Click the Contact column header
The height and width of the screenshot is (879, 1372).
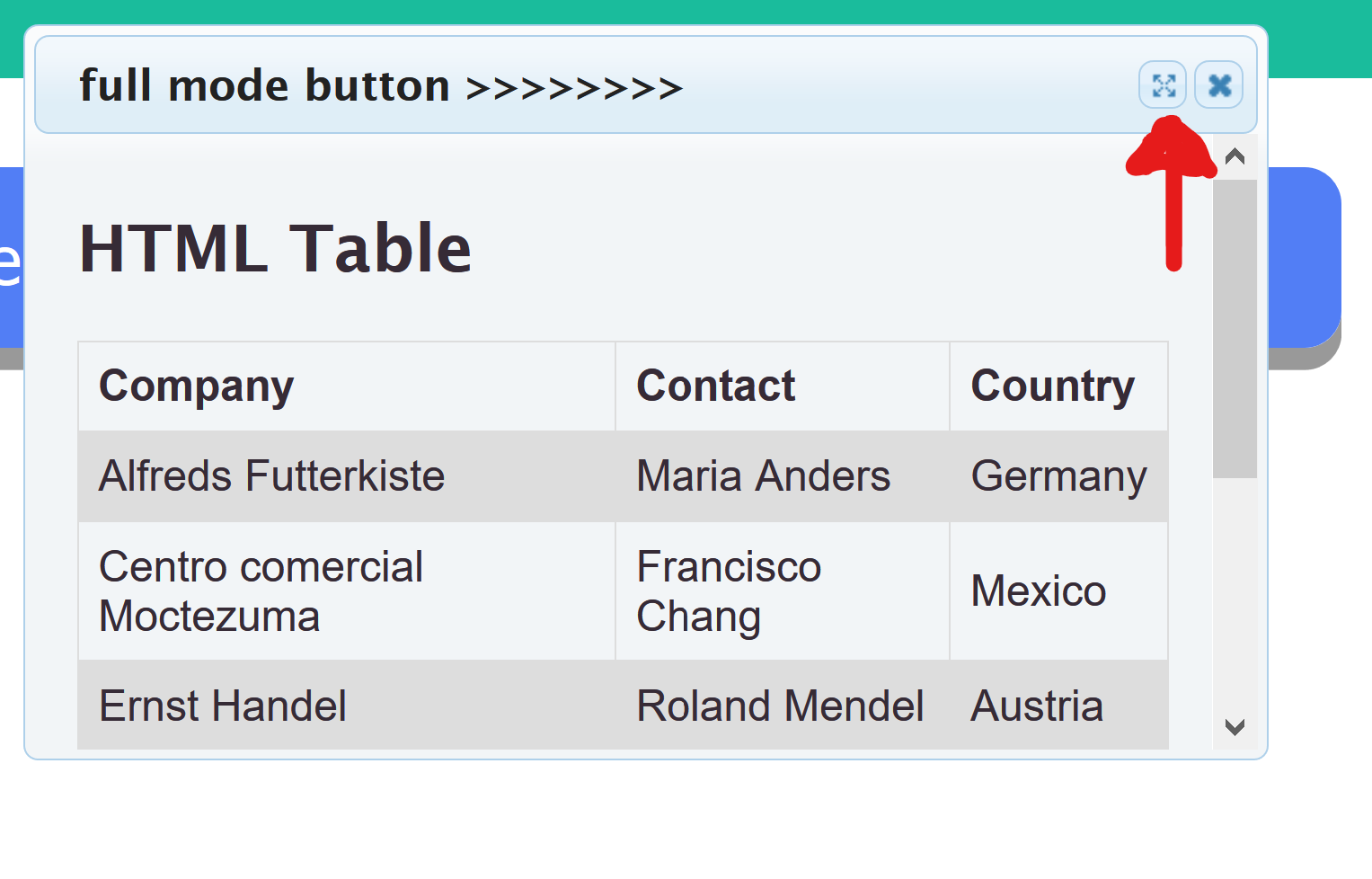coord(715,386)
